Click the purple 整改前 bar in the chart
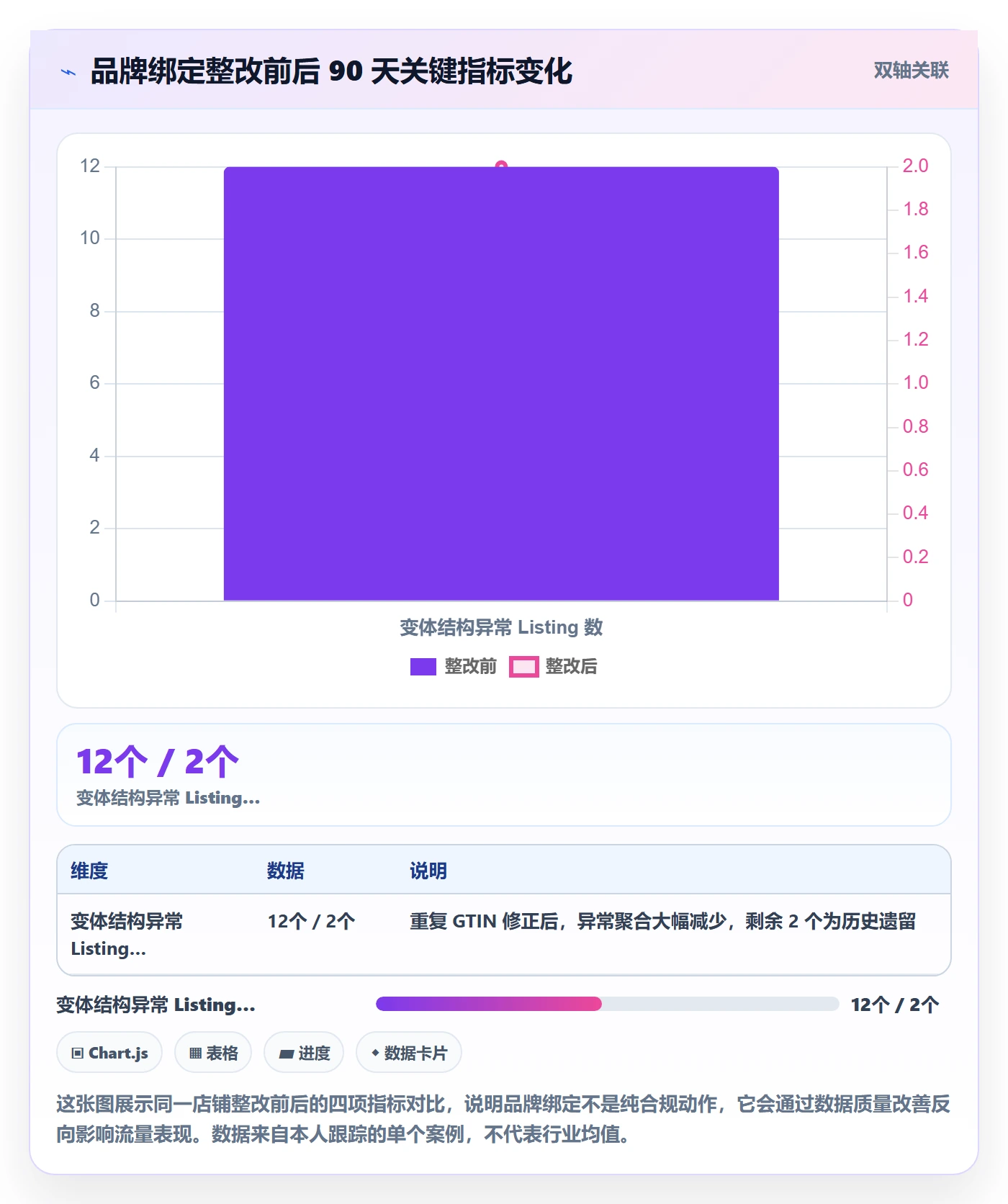This screenshot has width=1008, height=1204. tap(501, 384)
